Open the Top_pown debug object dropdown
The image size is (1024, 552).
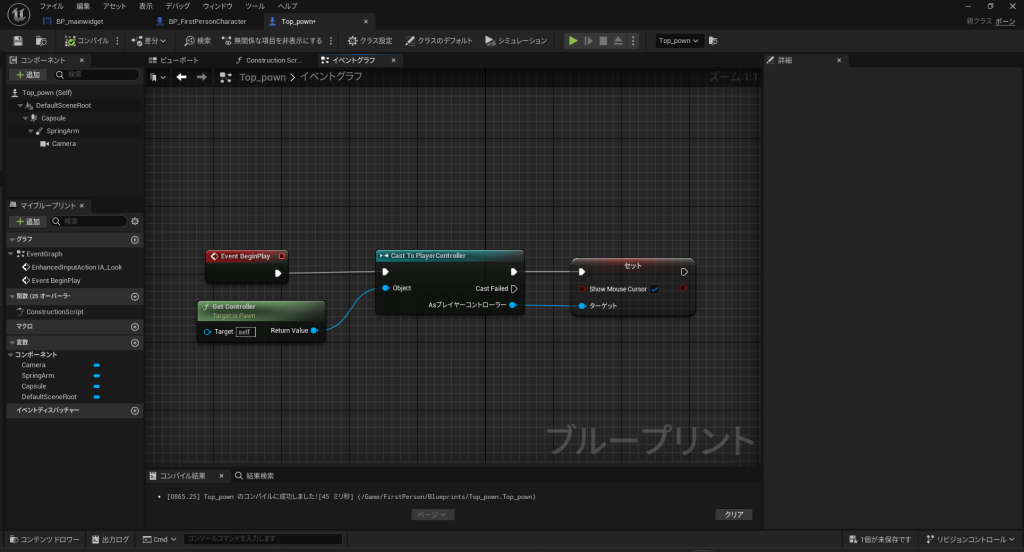point(680,41)
